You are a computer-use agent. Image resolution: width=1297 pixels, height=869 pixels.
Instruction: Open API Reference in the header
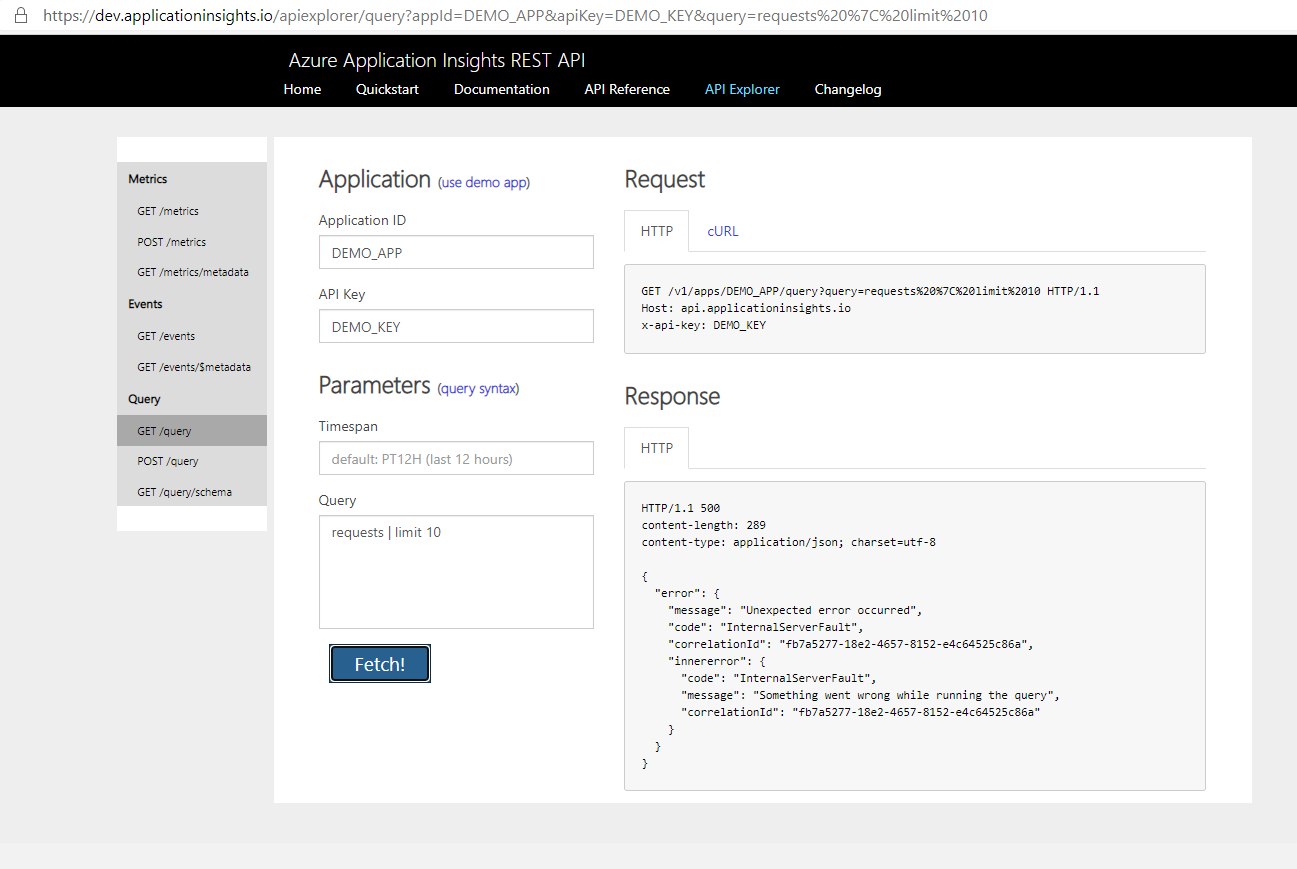pos(627,89)
